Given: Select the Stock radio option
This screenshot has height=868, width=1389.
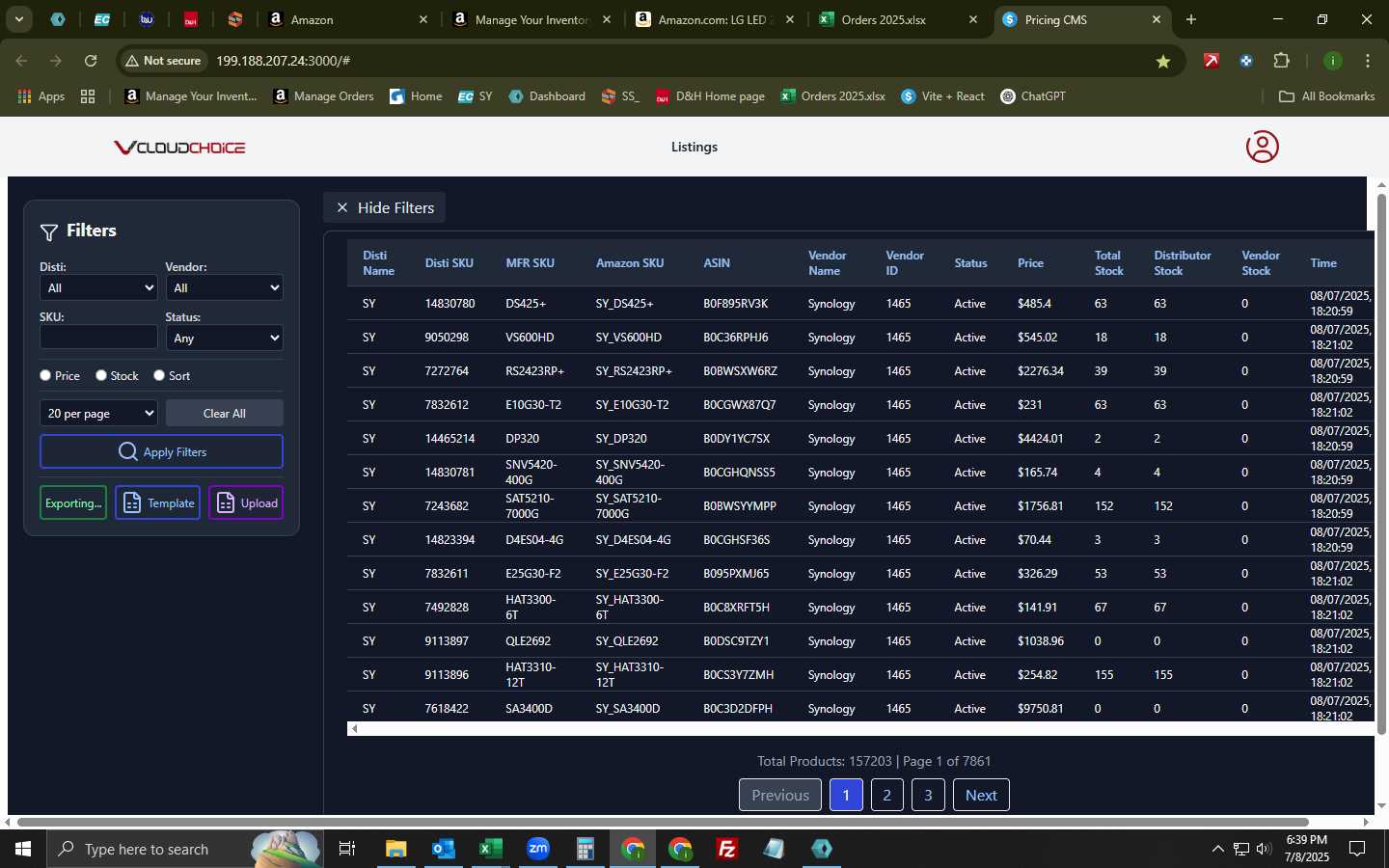Looking at the screenshot, I should click(101, 375).
